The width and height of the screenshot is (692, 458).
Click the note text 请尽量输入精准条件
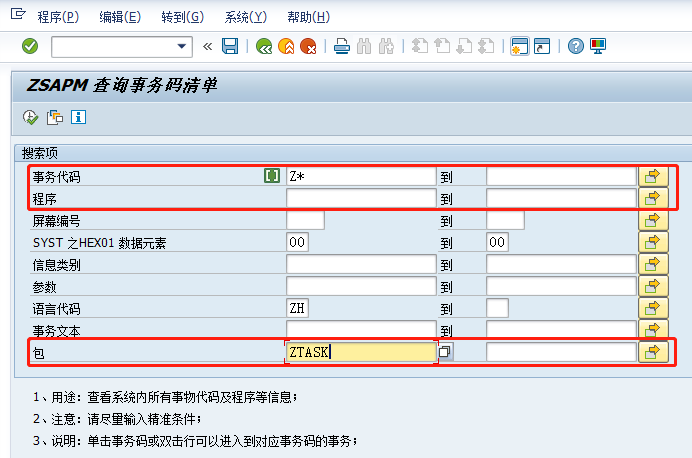(x=144, y=419)
